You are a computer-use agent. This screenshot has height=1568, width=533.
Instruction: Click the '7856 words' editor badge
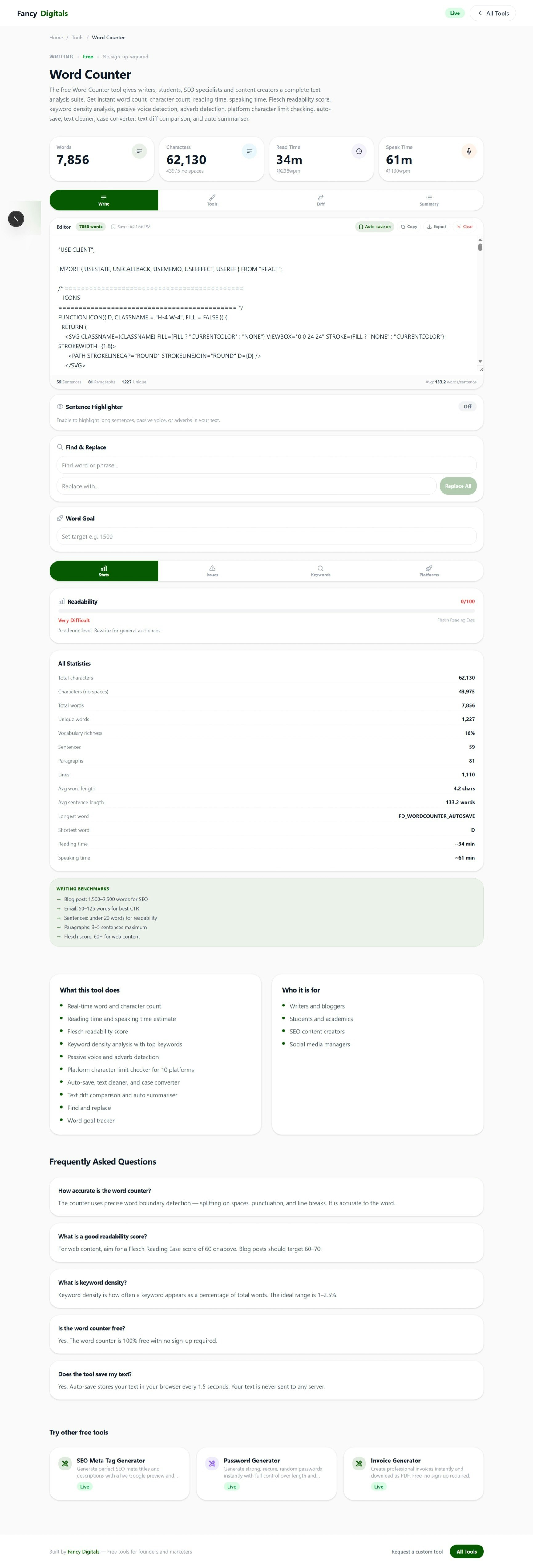[x=91, y=227]
